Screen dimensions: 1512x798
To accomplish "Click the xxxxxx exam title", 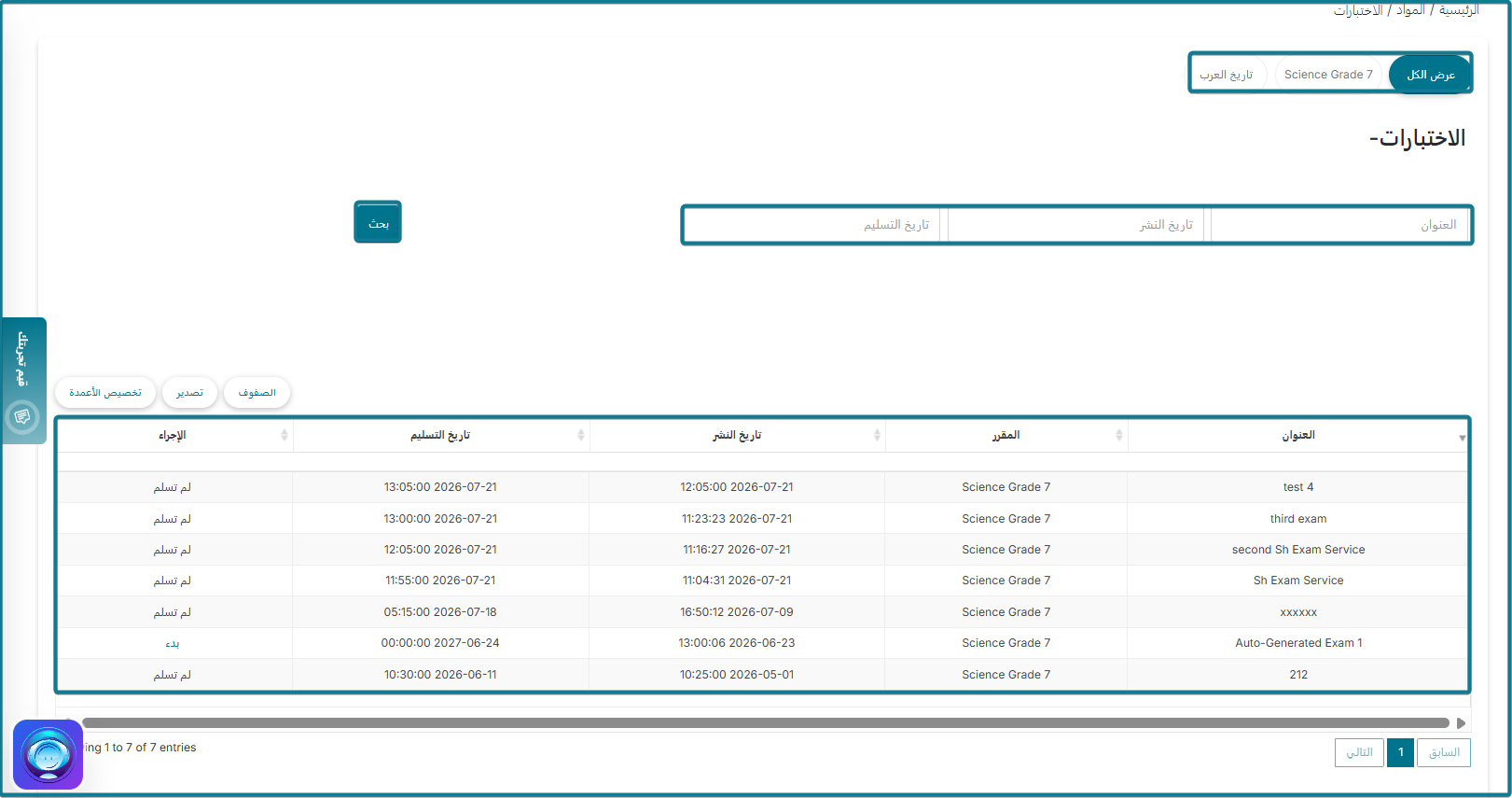I will (1298, 612).
